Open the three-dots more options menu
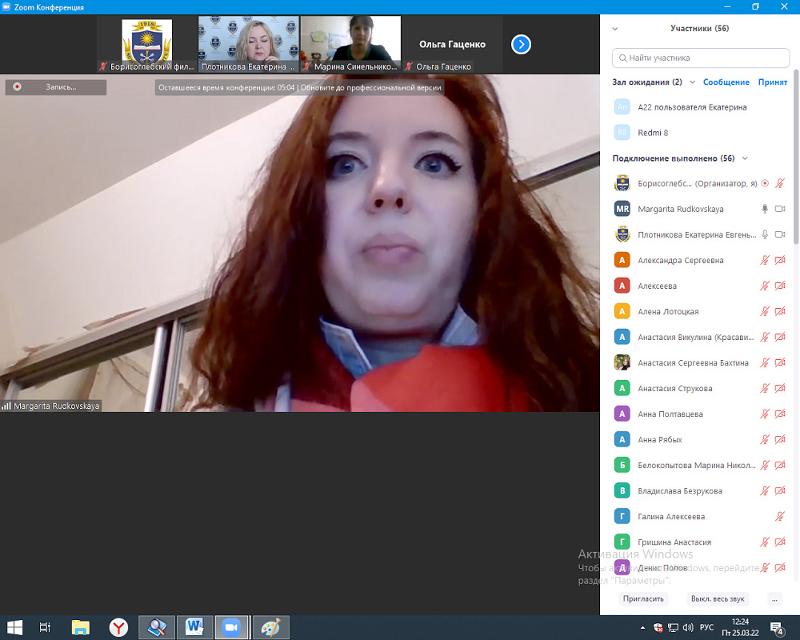This screenshot has height=640, width=800. coord(774,598)
